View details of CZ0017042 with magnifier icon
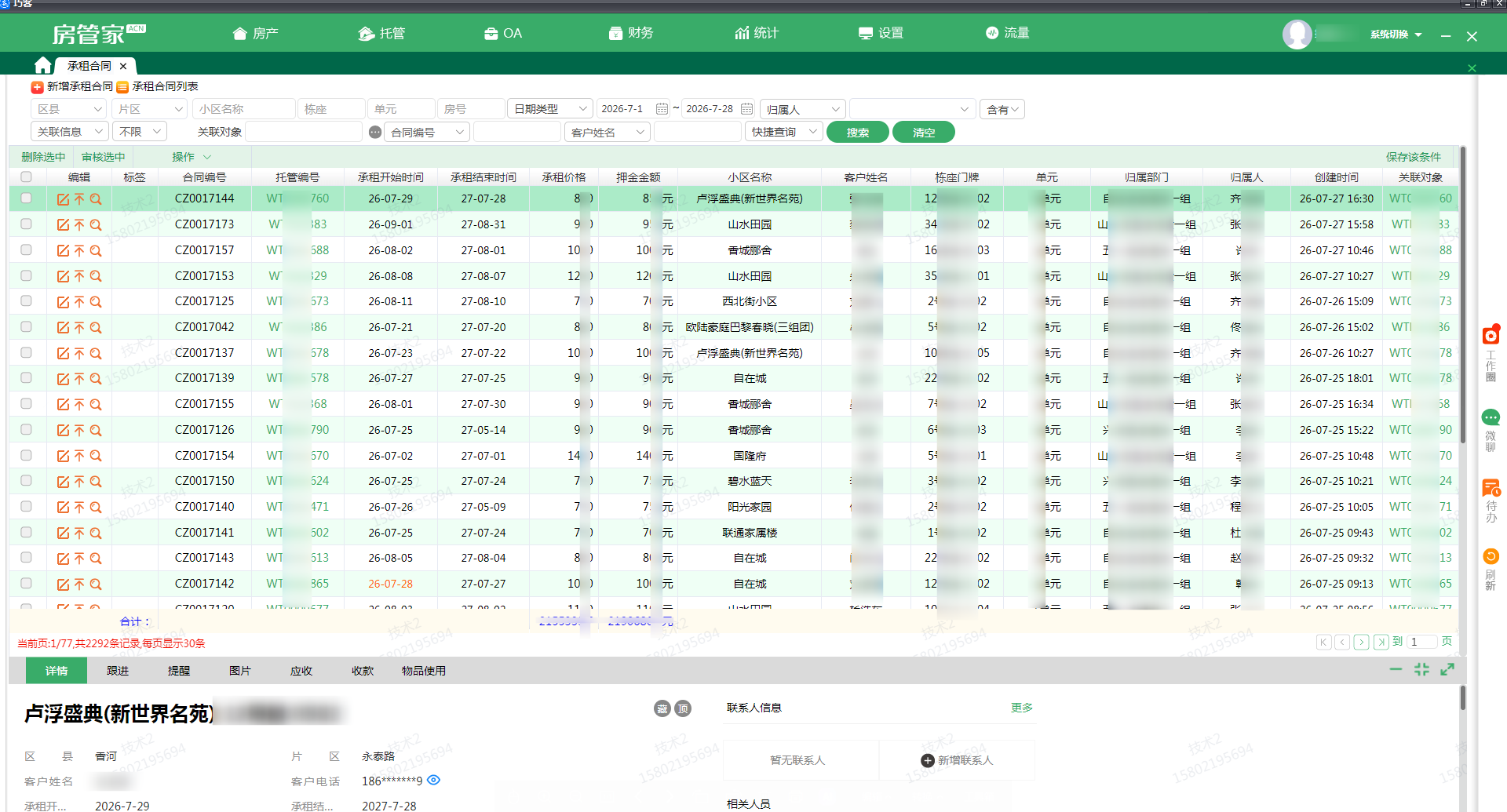This screenshot has height=812, width=1507. click(x=96, y=328)
